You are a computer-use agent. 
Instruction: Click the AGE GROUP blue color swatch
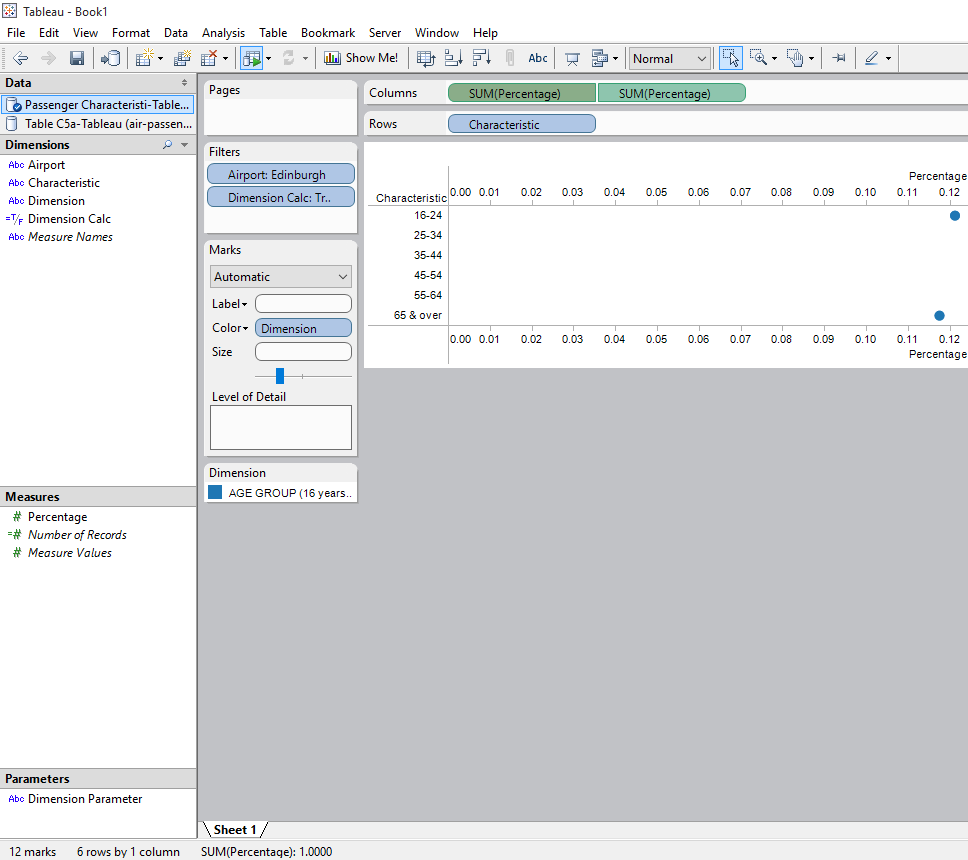[215, 492]
